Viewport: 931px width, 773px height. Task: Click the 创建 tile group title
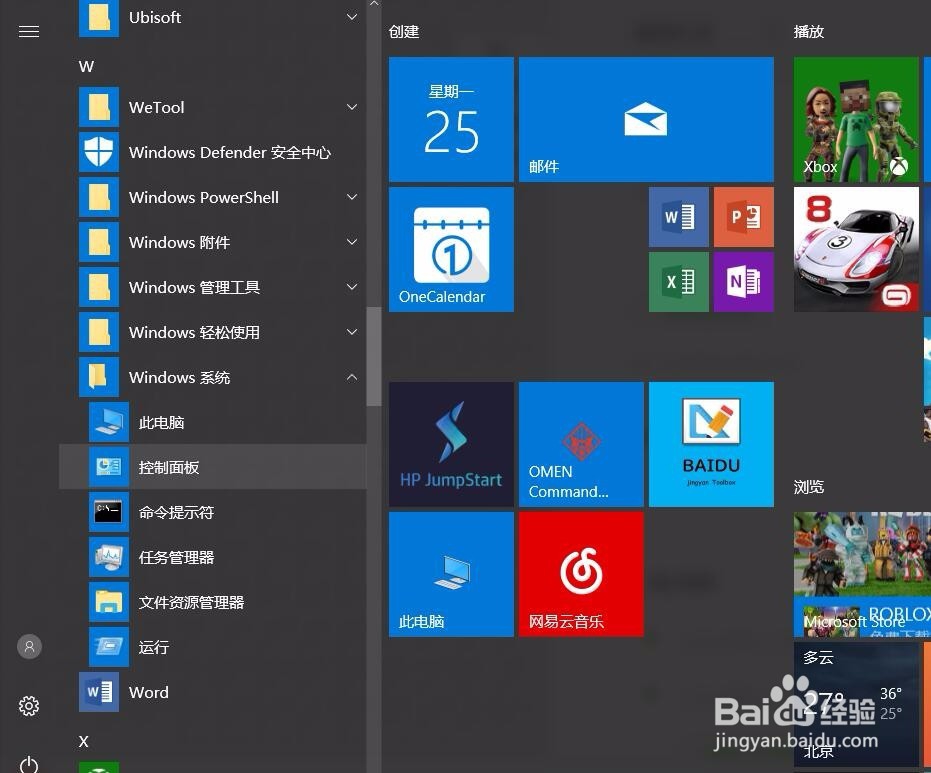(x=404, y=31)
